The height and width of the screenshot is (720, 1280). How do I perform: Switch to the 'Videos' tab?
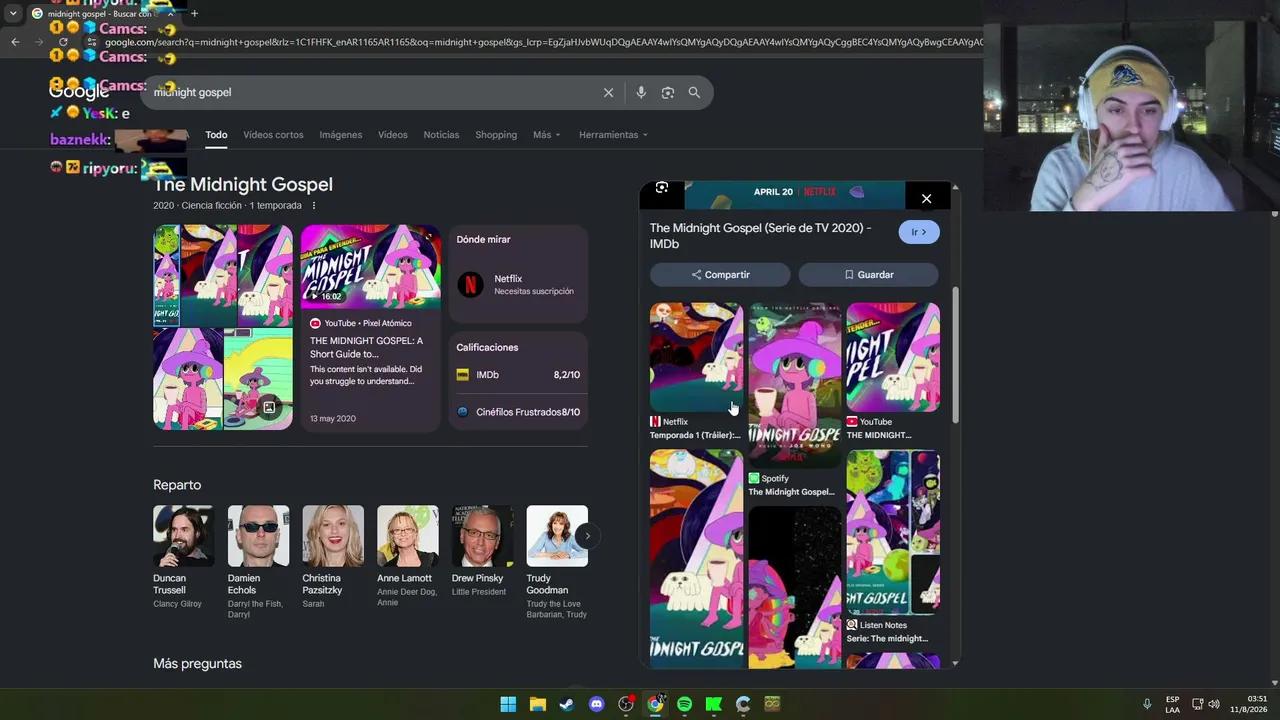point(393,135)
